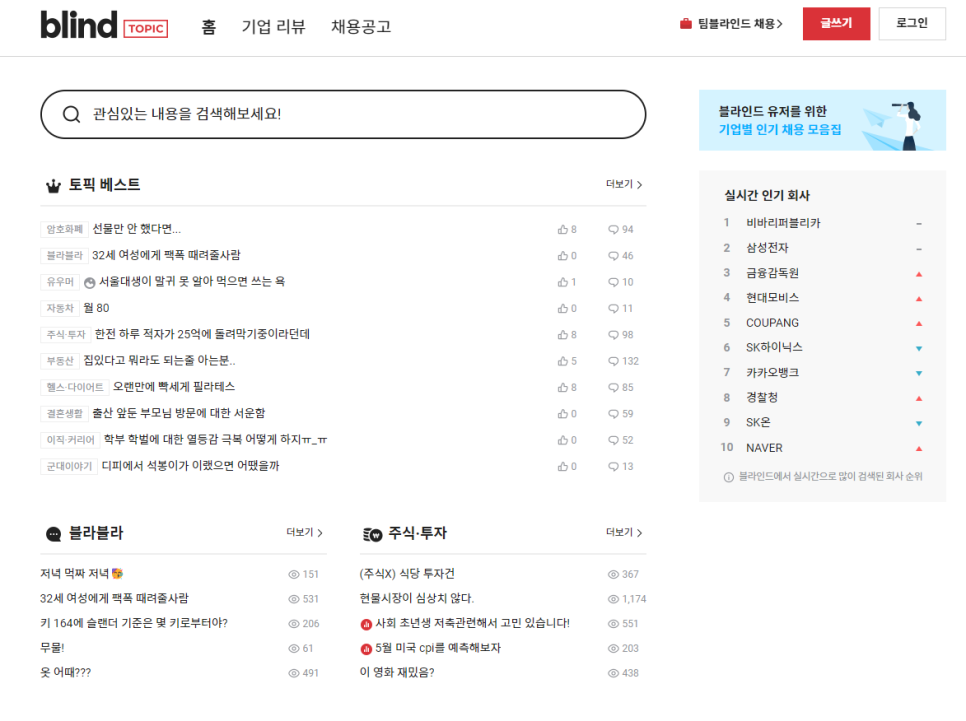Open company 현대모비스 in the ranking
Screen dimensions: 966x721
[x=773, y=298]
